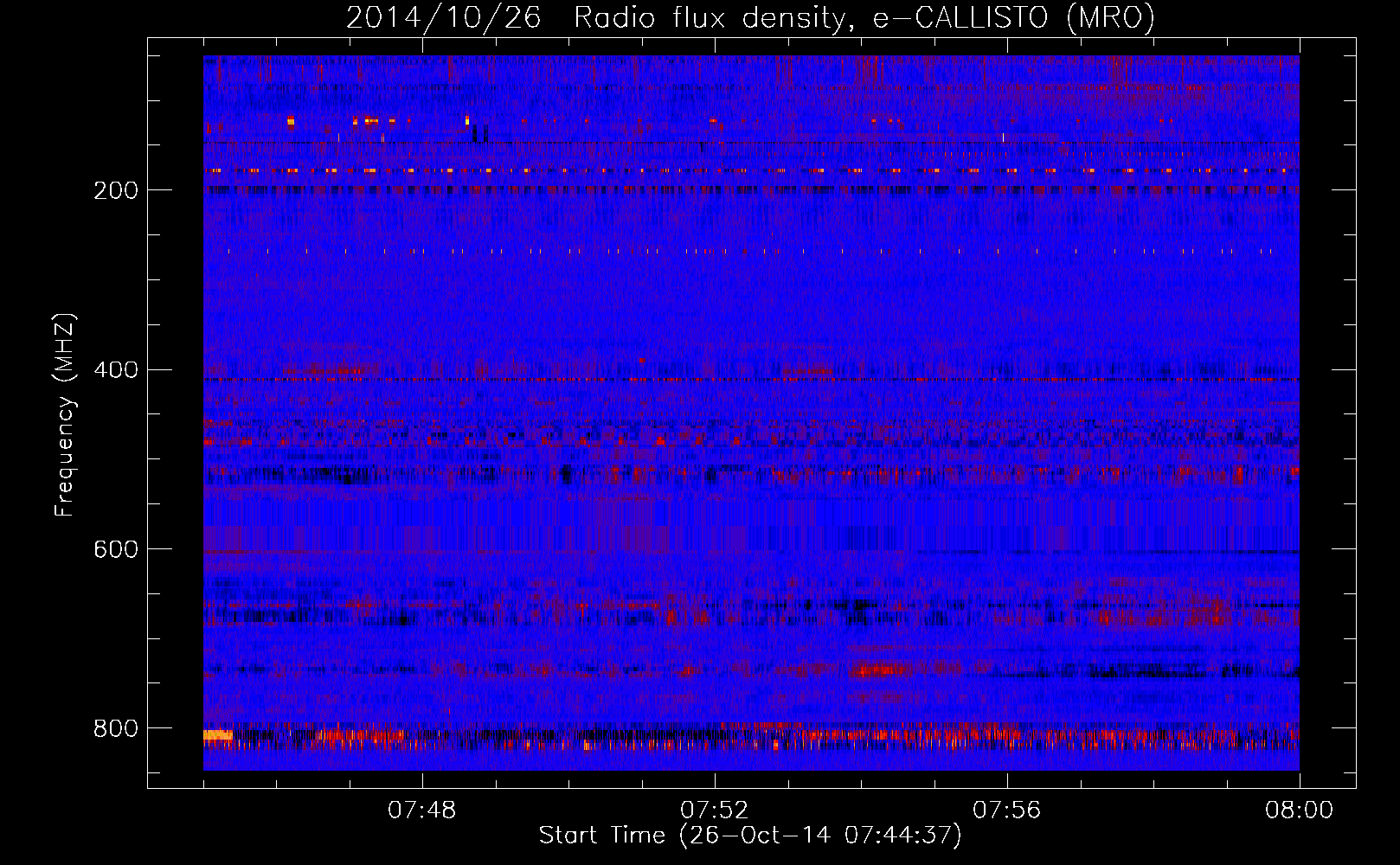Click the 07:52 time tick label
The image size is (1400, 865).
(715, 811)
